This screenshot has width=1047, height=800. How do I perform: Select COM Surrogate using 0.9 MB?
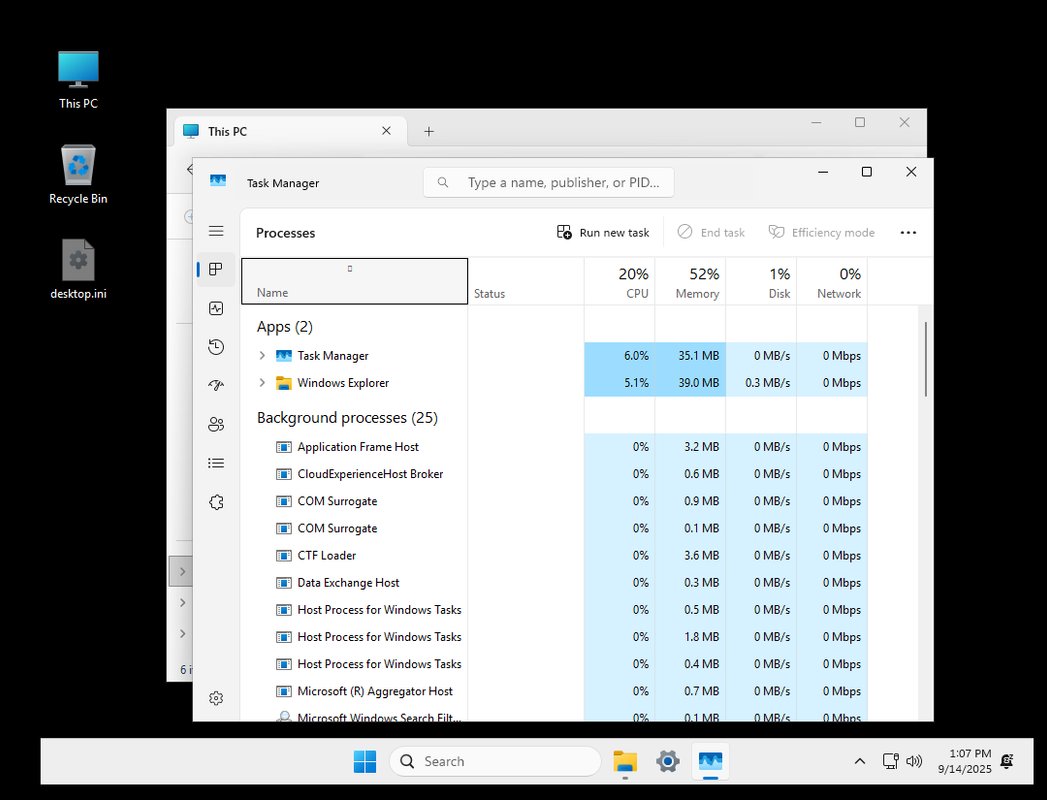554,501
